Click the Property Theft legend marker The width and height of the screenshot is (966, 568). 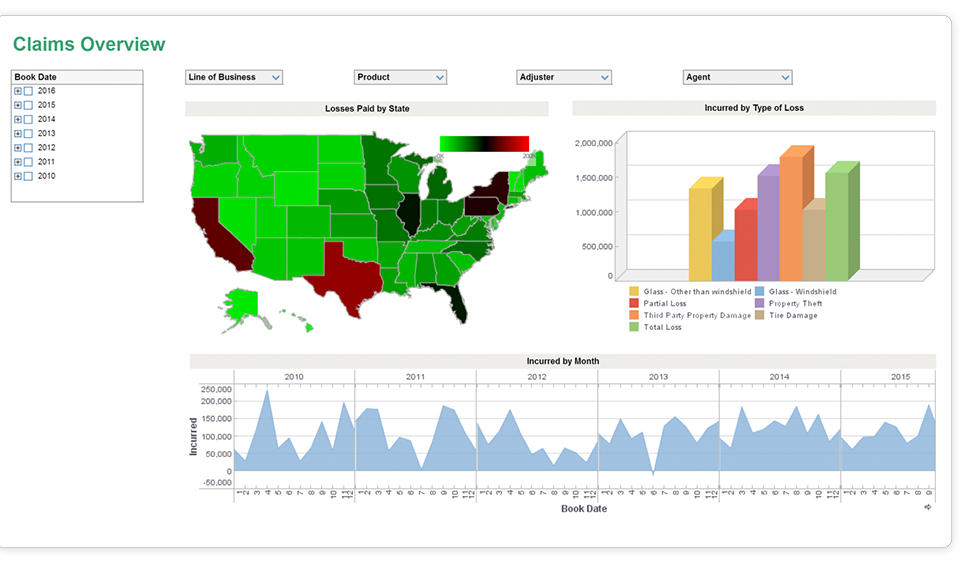pyautogui.click(x=760, y=303)
